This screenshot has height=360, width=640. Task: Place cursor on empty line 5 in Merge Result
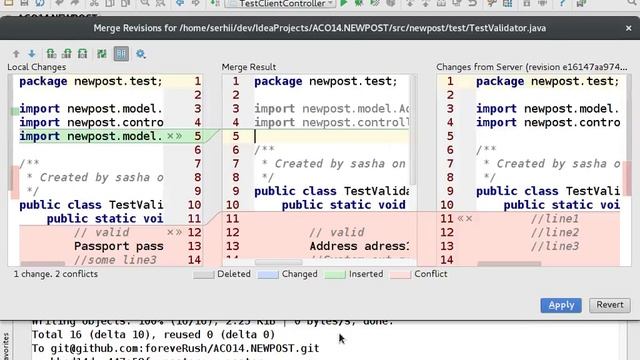pos(331,136)
